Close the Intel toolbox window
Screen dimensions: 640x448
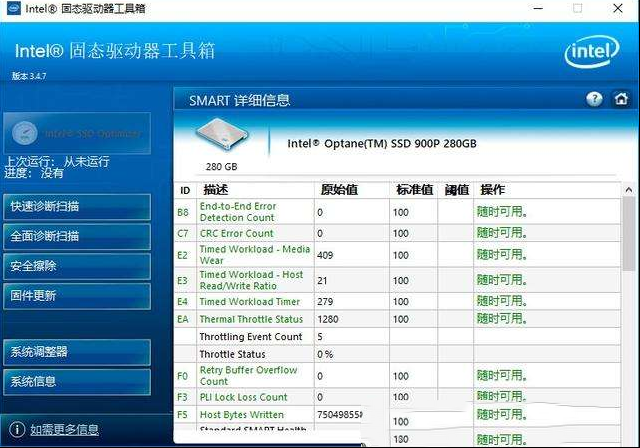point(618,8)
